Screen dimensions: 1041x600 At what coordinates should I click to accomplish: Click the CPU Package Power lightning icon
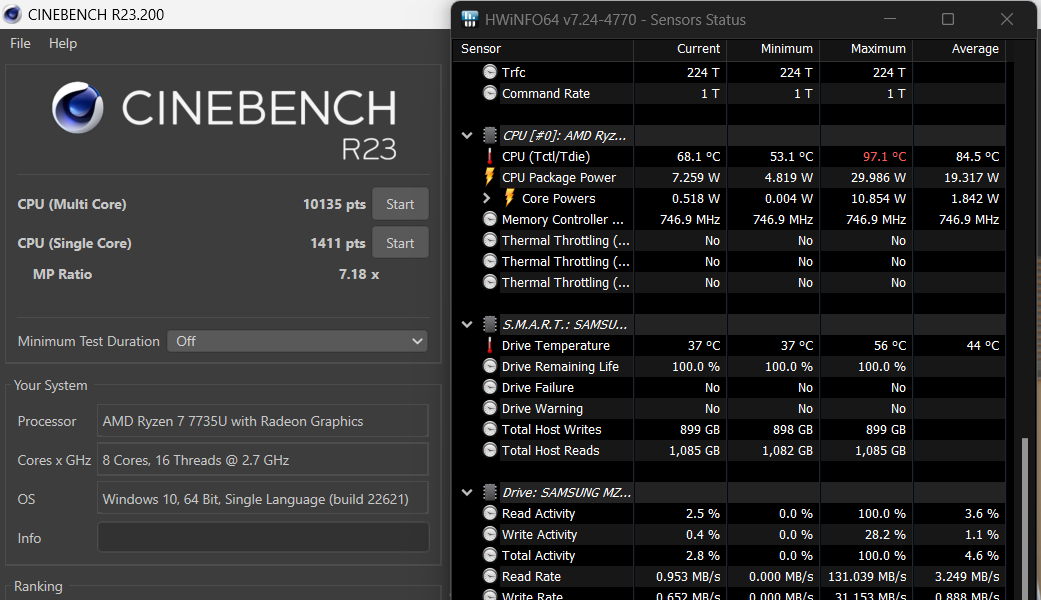coord(490,177)
